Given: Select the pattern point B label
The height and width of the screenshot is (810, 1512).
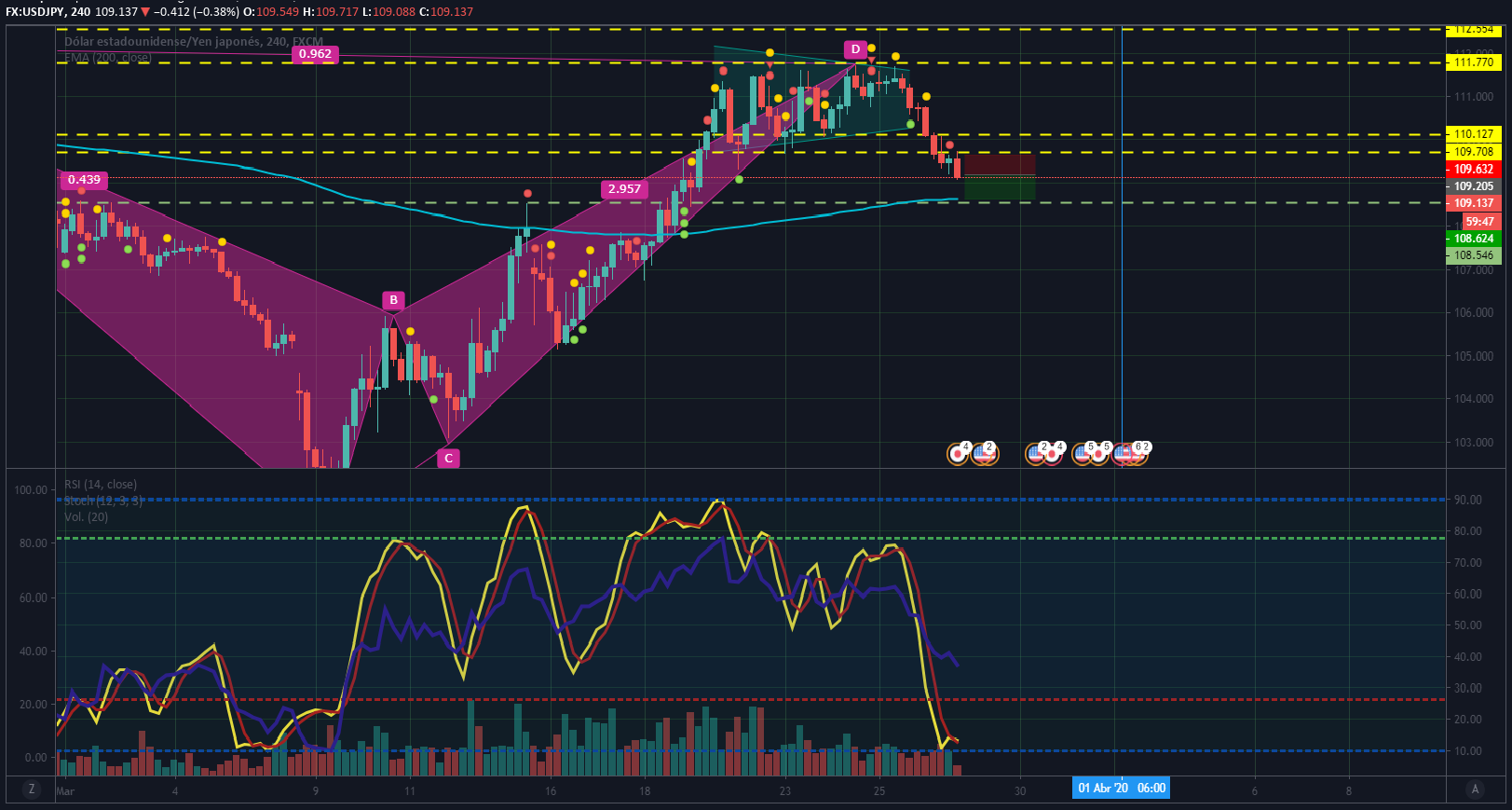Looking at the screenshot, I should (393, 300).
